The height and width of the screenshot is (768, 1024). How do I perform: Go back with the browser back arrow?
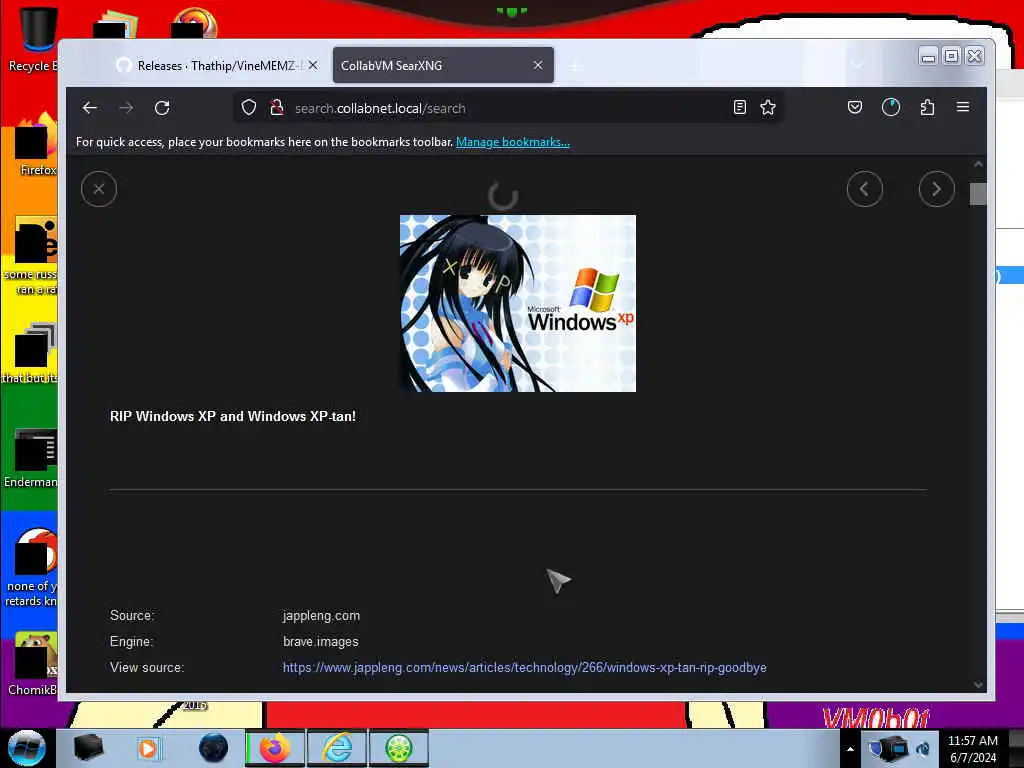(x=90, y=108)
